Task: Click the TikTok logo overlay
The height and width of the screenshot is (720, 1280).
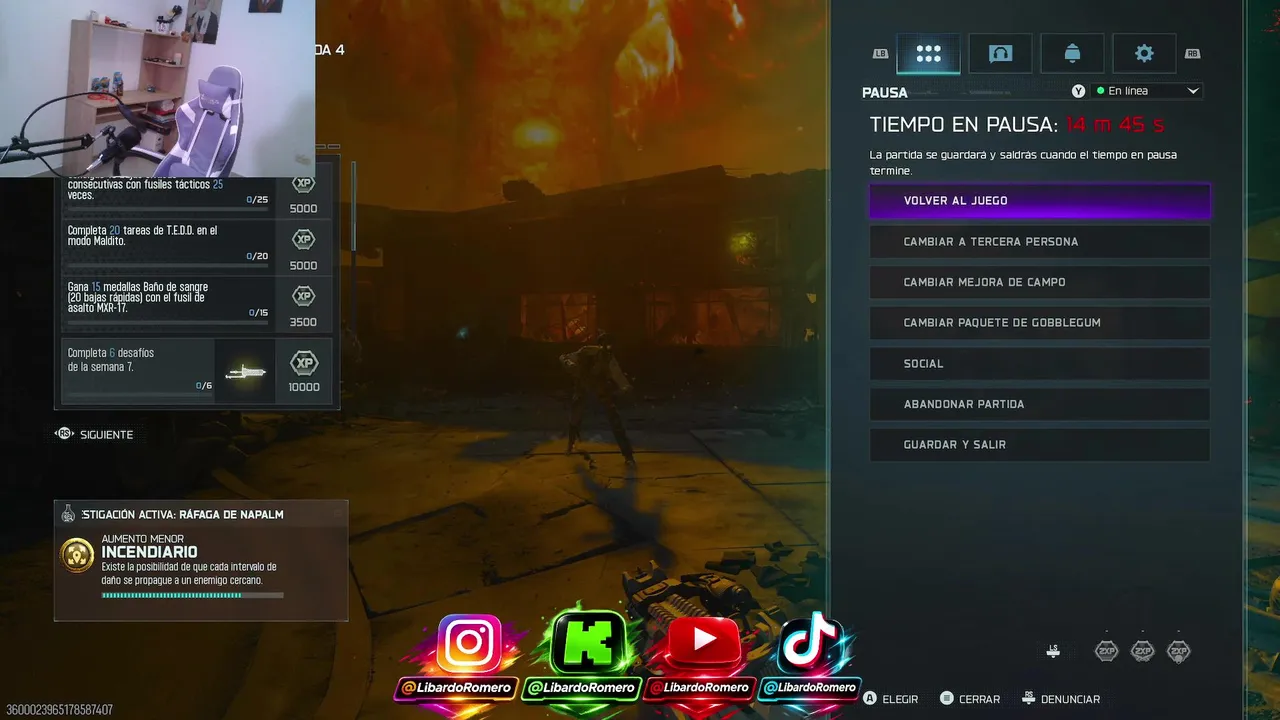Action: click(x=812, y=642)
